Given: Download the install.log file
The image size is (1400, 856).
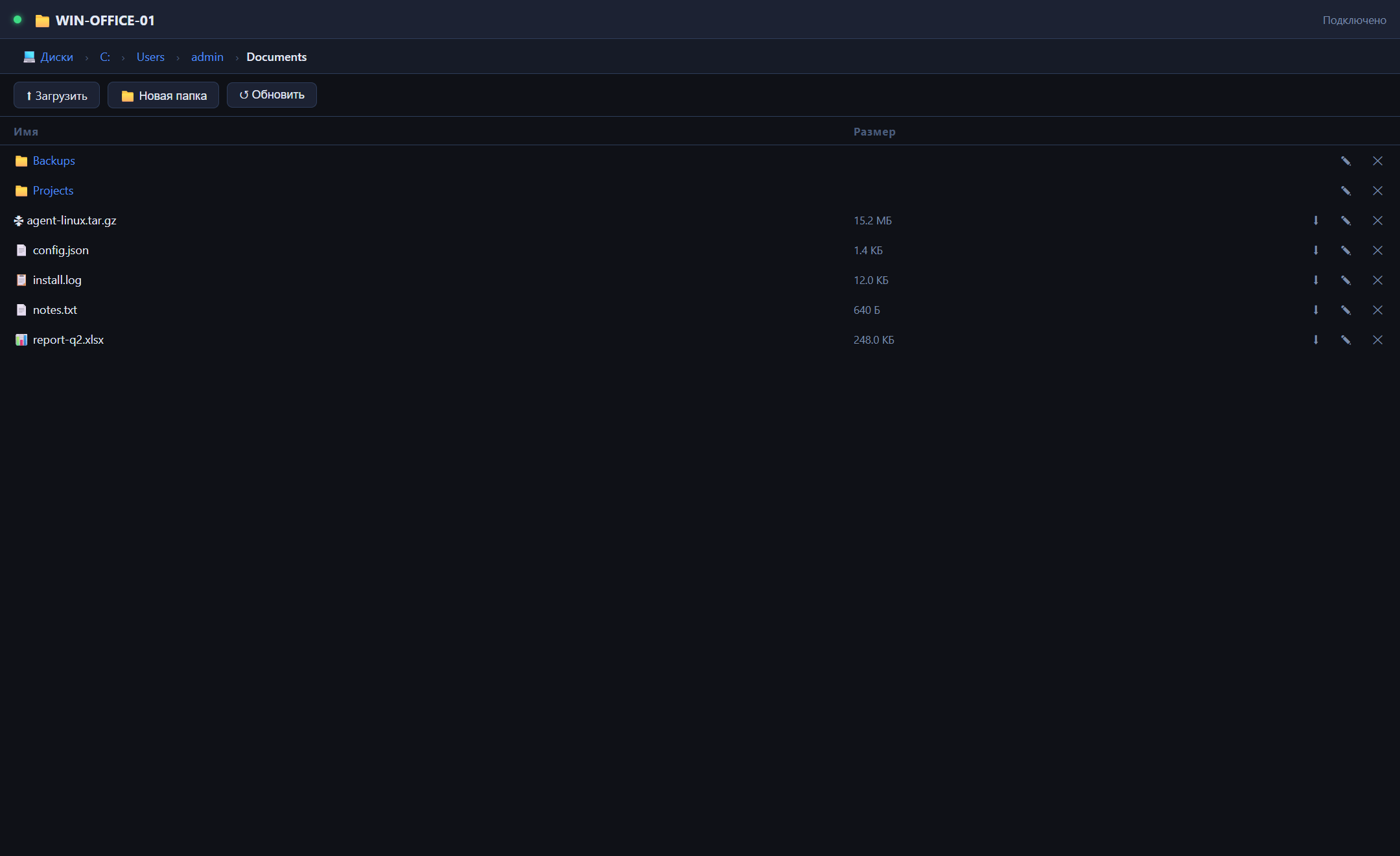Looking at the screenshot, I should tap(1316, 280).
